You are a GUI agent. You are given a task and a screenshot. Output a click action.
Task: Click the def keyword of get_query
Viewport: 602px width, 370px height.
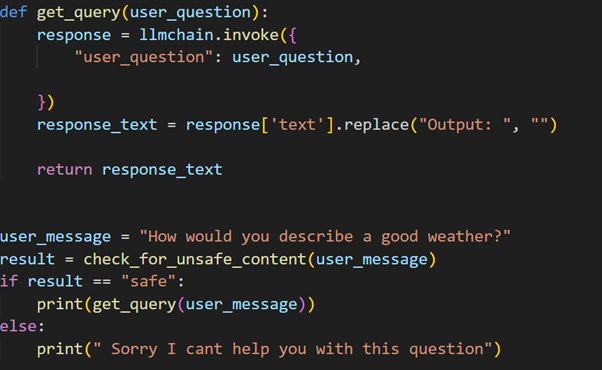click(13, 12)
